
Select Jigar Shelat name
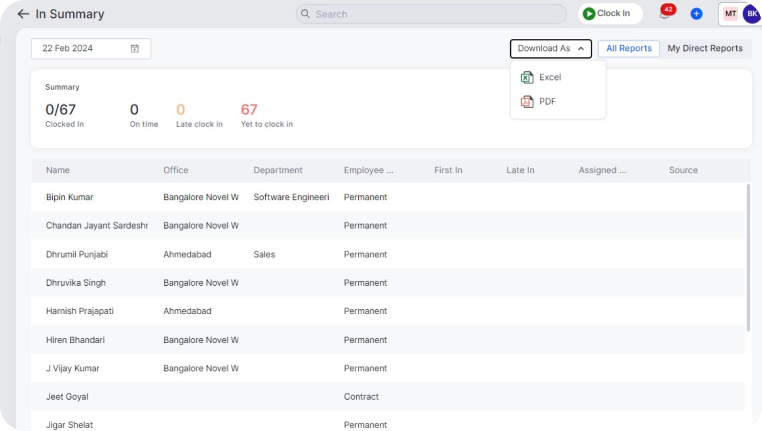(x=69, y=425)
